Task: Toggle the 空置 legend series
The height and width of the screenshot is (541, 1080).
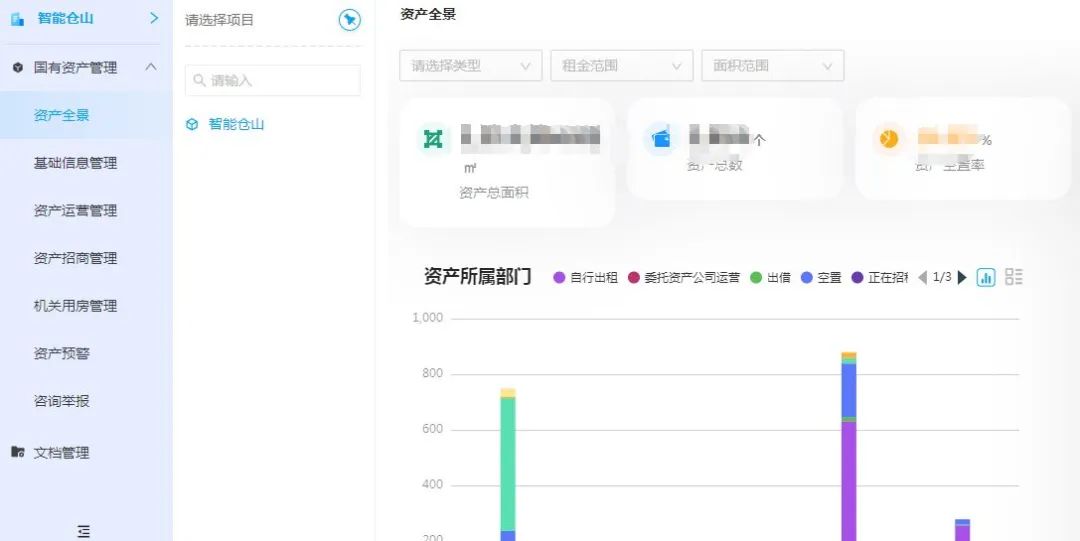Action: tap(821, 278)
